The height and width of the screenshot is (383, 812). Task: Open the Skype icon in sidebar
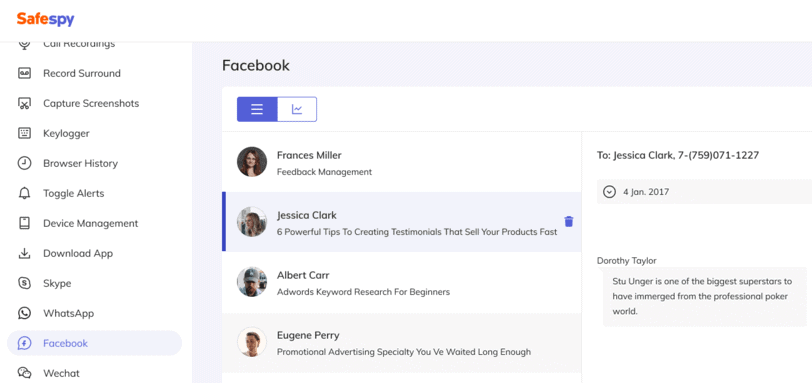pos(24,283)
